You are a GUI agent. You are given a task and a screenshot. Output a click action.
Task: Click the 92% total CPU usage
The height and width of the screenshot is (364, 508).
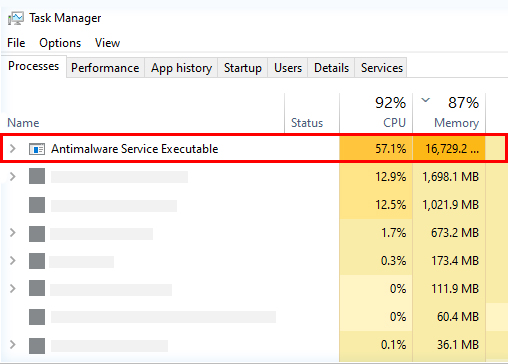(391, 103)
